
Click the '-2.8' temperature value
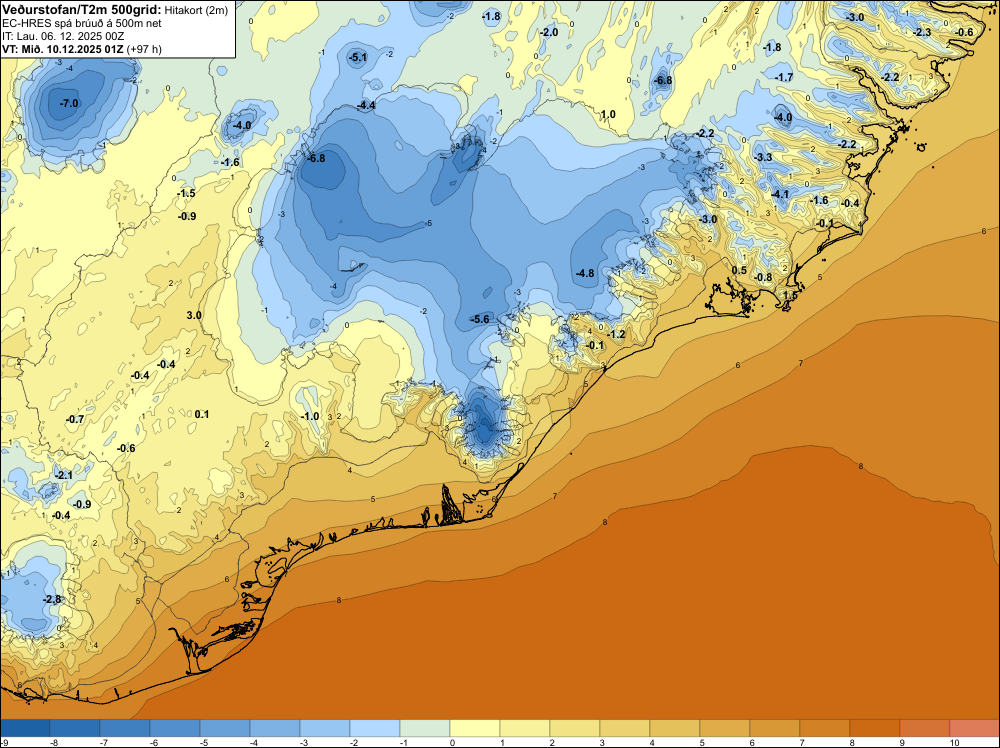point(52,599)
